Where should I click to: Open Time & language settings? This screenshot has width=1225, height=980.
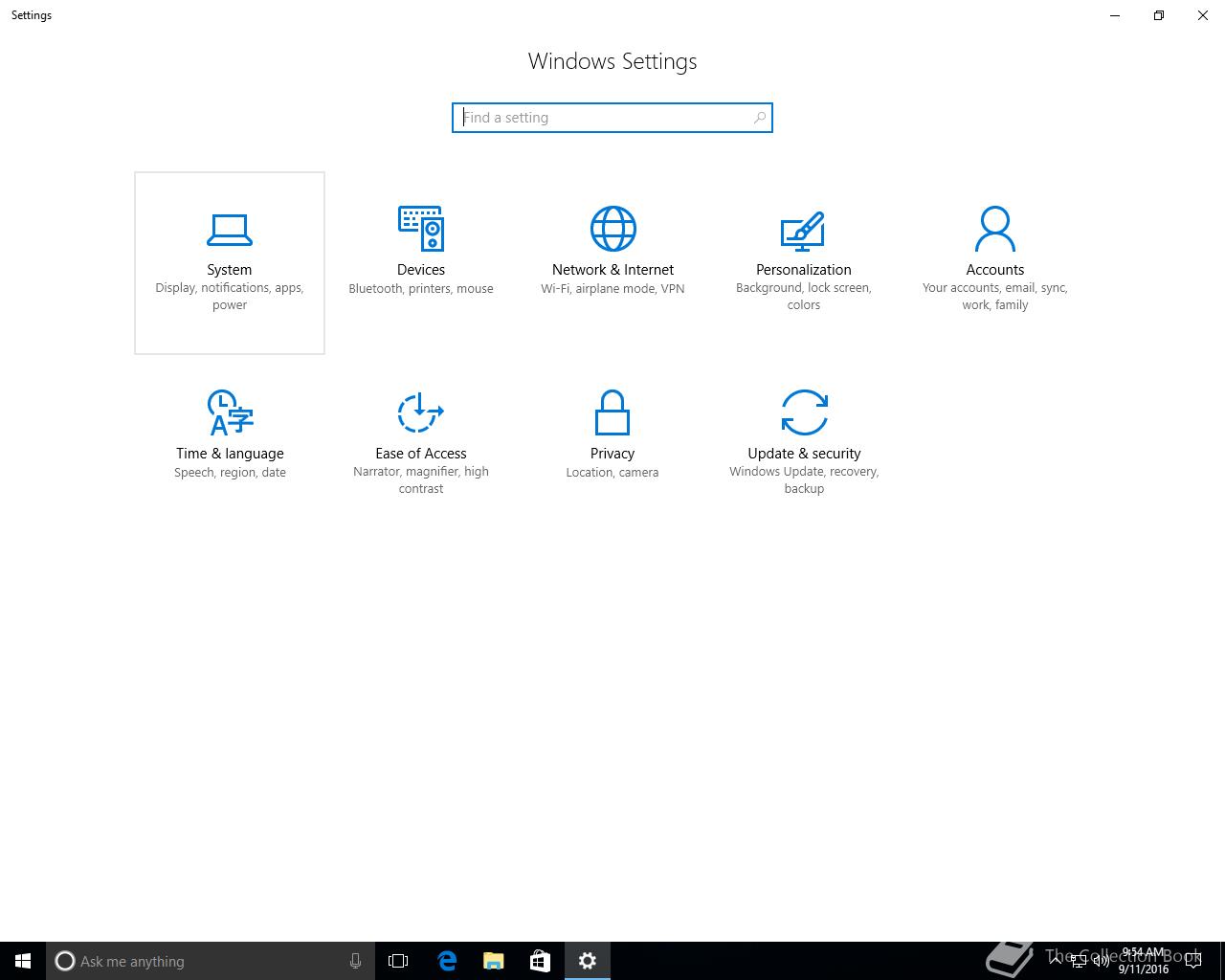pyautogui.click(x=230, y=447)
